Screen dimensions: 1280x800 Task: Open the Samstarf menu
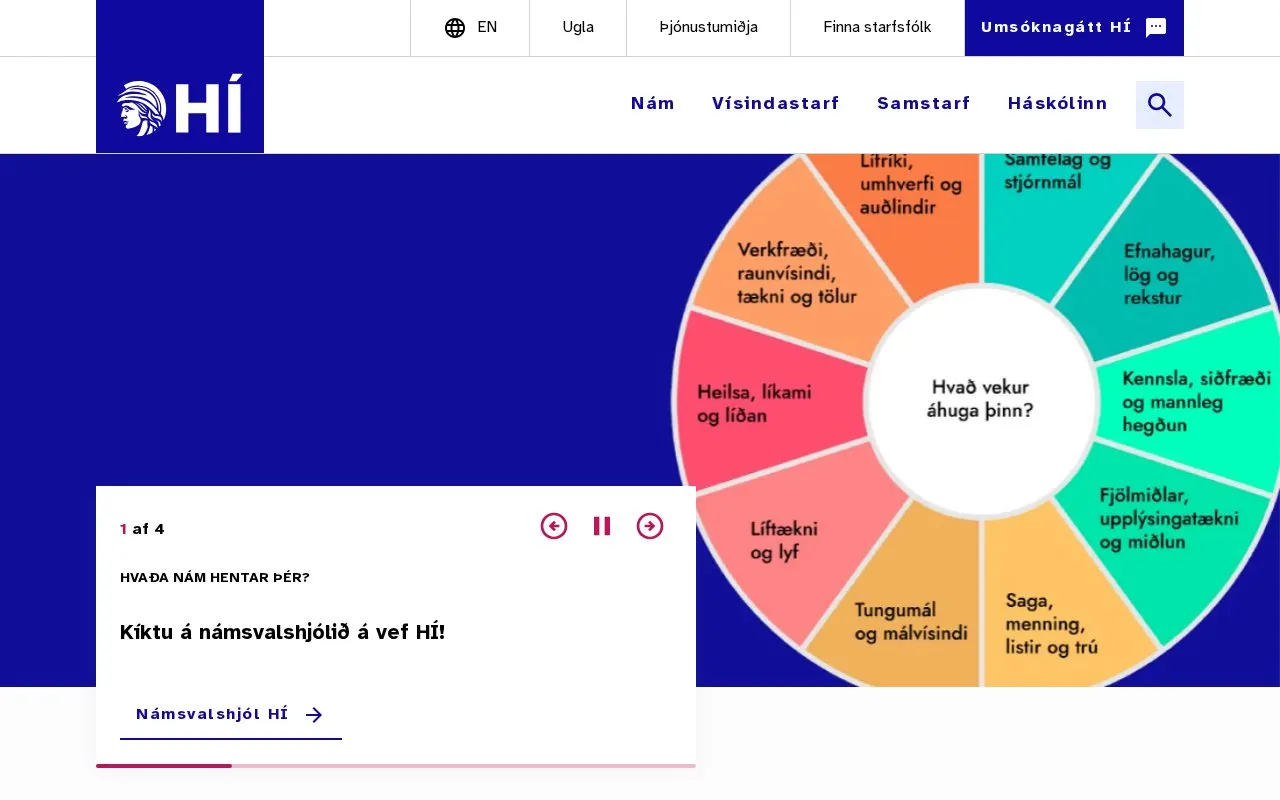[x=924, y=104]
